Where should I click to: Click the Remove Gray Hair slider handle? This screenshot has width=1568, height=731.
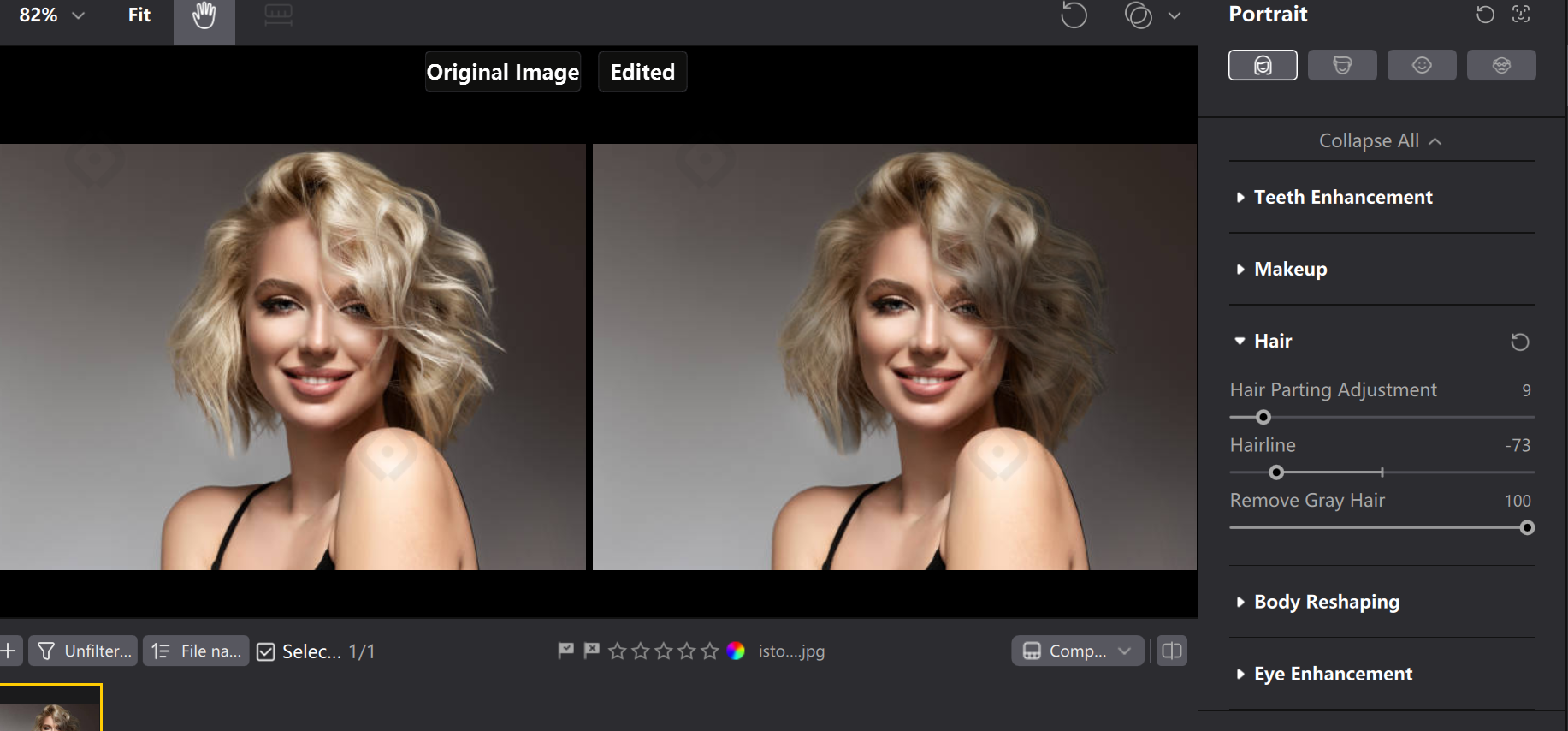pyautogui.click(x=1527, y=528)
